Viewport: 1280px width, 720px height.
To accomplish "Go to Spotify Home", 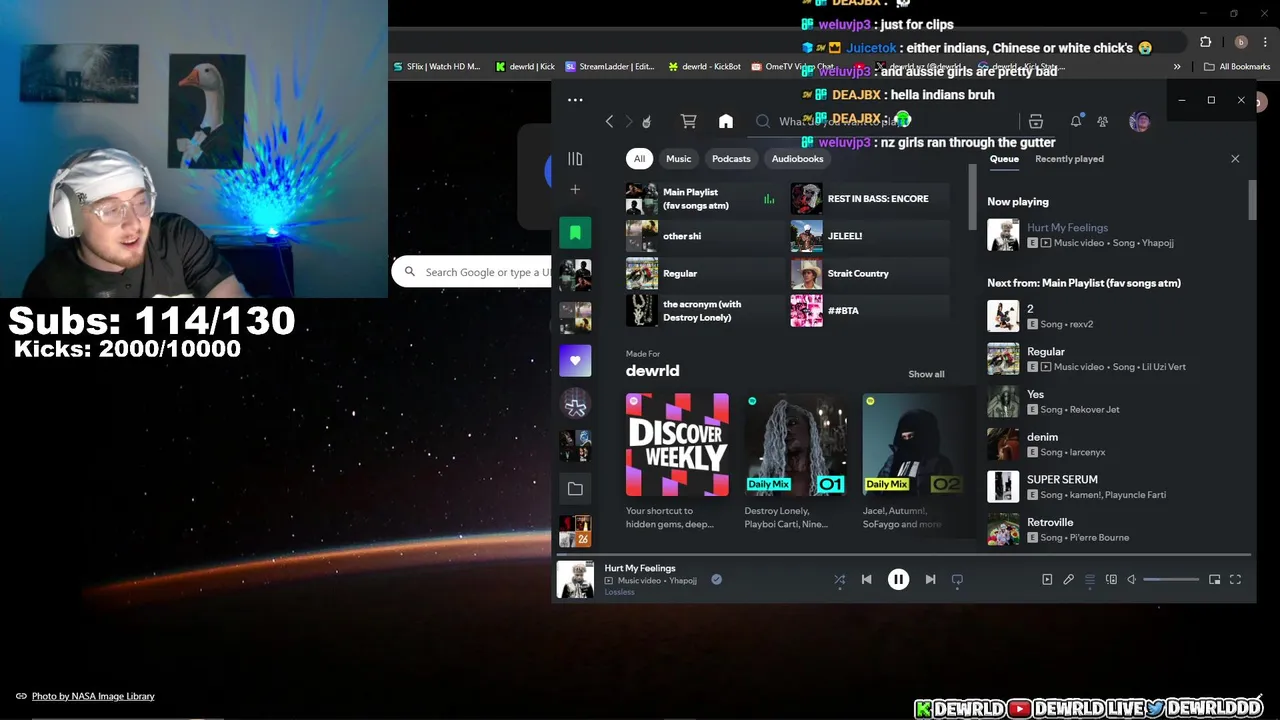I will pyautogui.click(x=726, y=121).
